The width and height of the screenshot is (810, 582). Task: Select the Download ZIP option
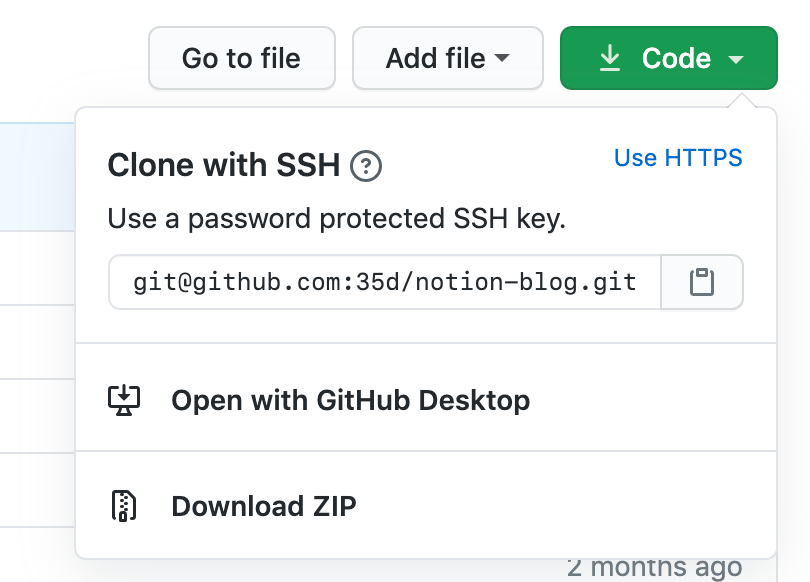(264, 506)
